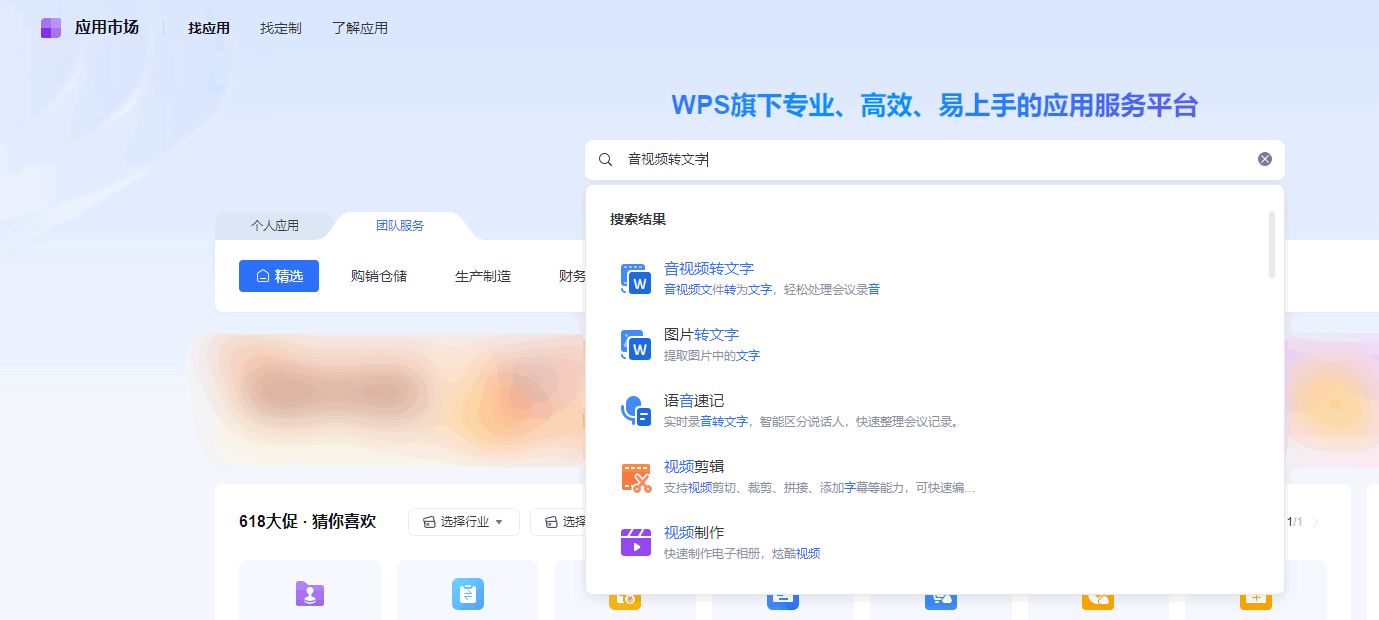Open 找应用 in the top navigation
1379x620 pixels.
209,28
